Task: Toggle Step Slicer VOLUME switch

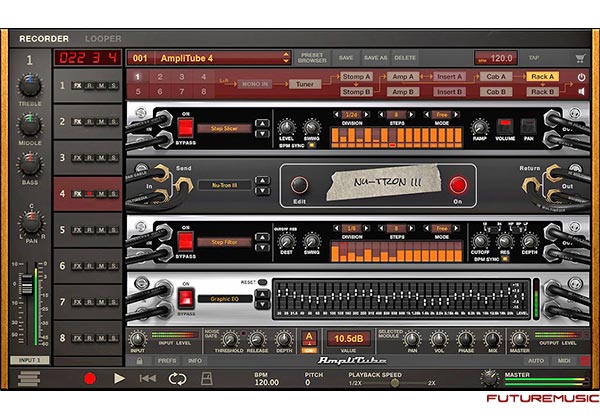Action: click(505, 127)
